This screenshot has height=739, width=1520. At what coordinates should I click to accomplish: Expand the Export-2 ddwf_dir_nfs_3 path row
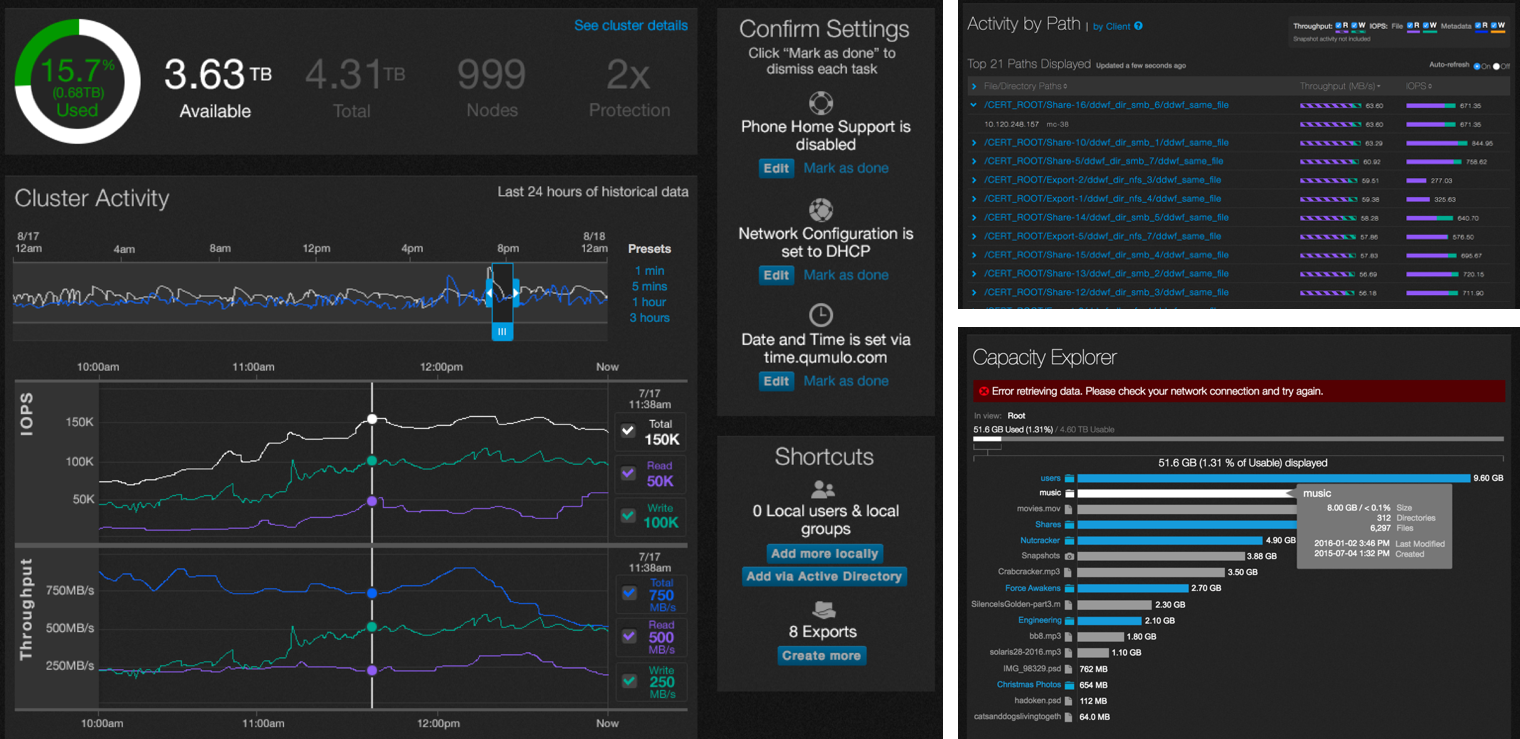coord(974,180)
